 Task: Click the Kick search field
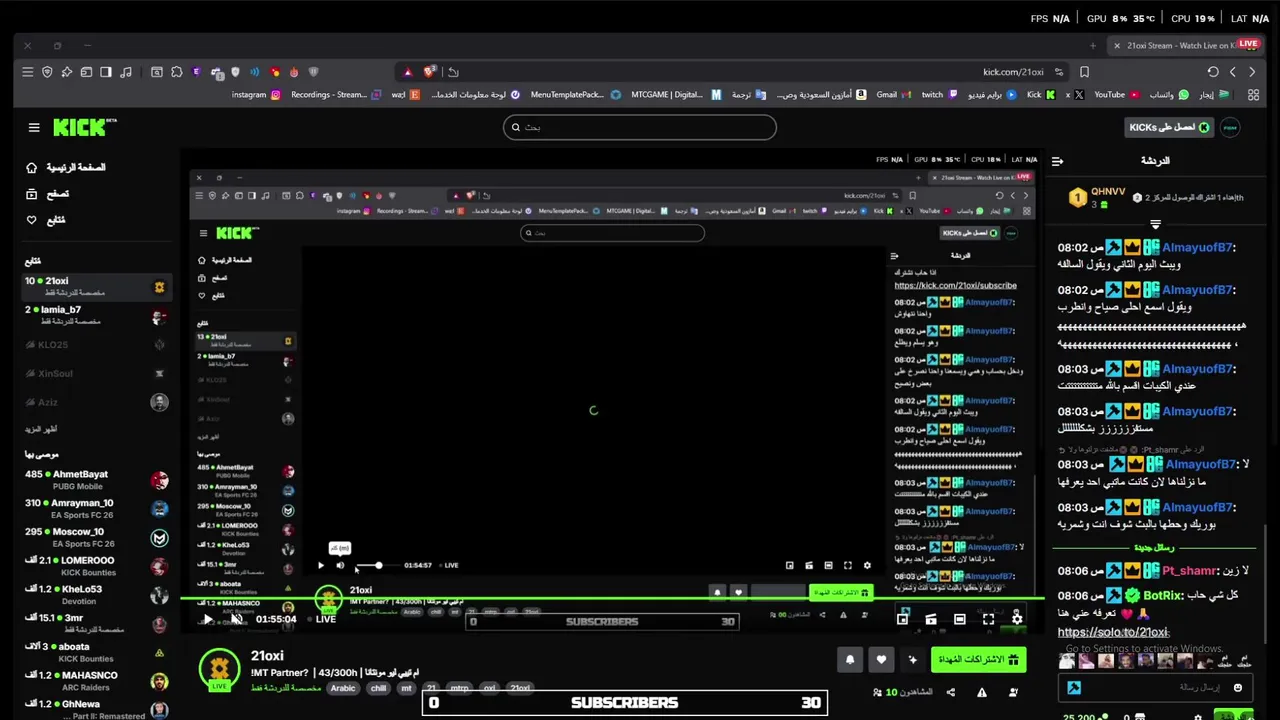640,127
